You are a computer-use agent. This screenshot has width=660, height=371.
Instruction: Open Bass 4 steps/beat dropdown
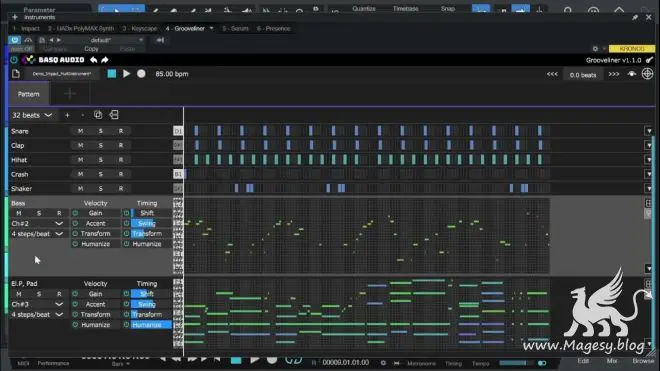[37, 234]
